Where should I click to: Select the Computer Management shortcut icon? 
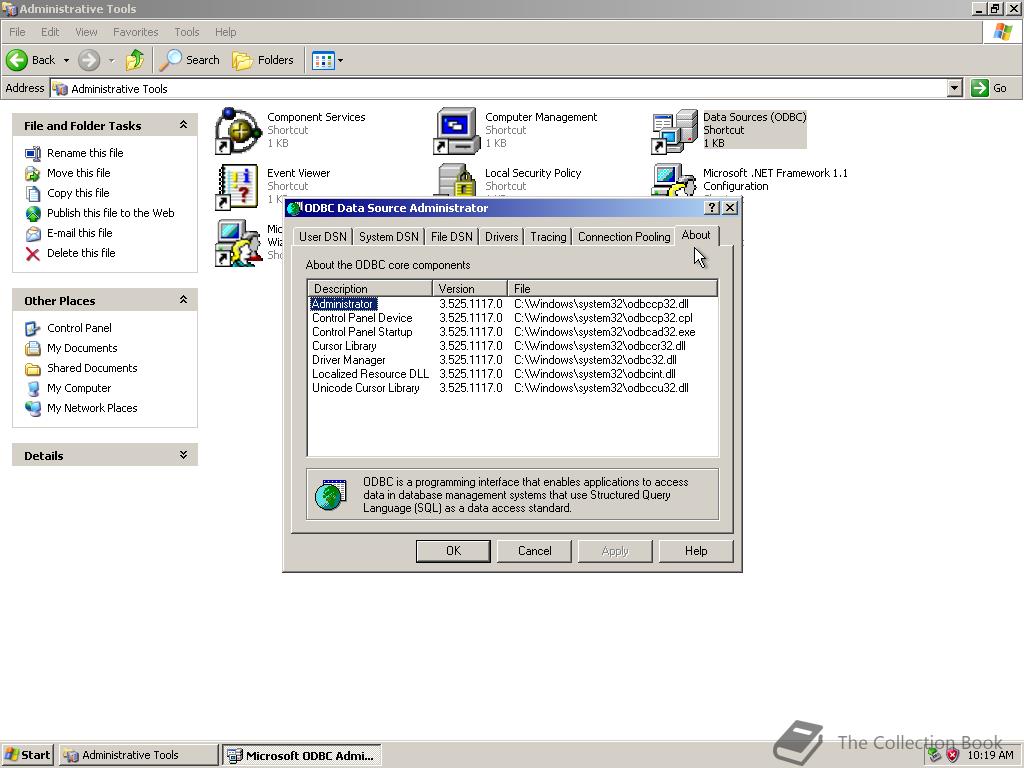coord(456,131)
